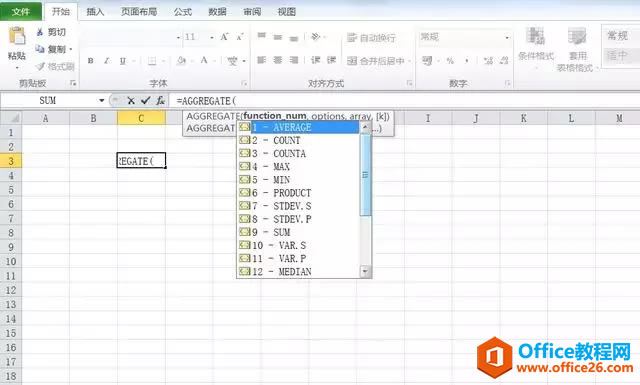Open the Formulas ribbon tab
The image size is (640, 385).
click(182, 12)
